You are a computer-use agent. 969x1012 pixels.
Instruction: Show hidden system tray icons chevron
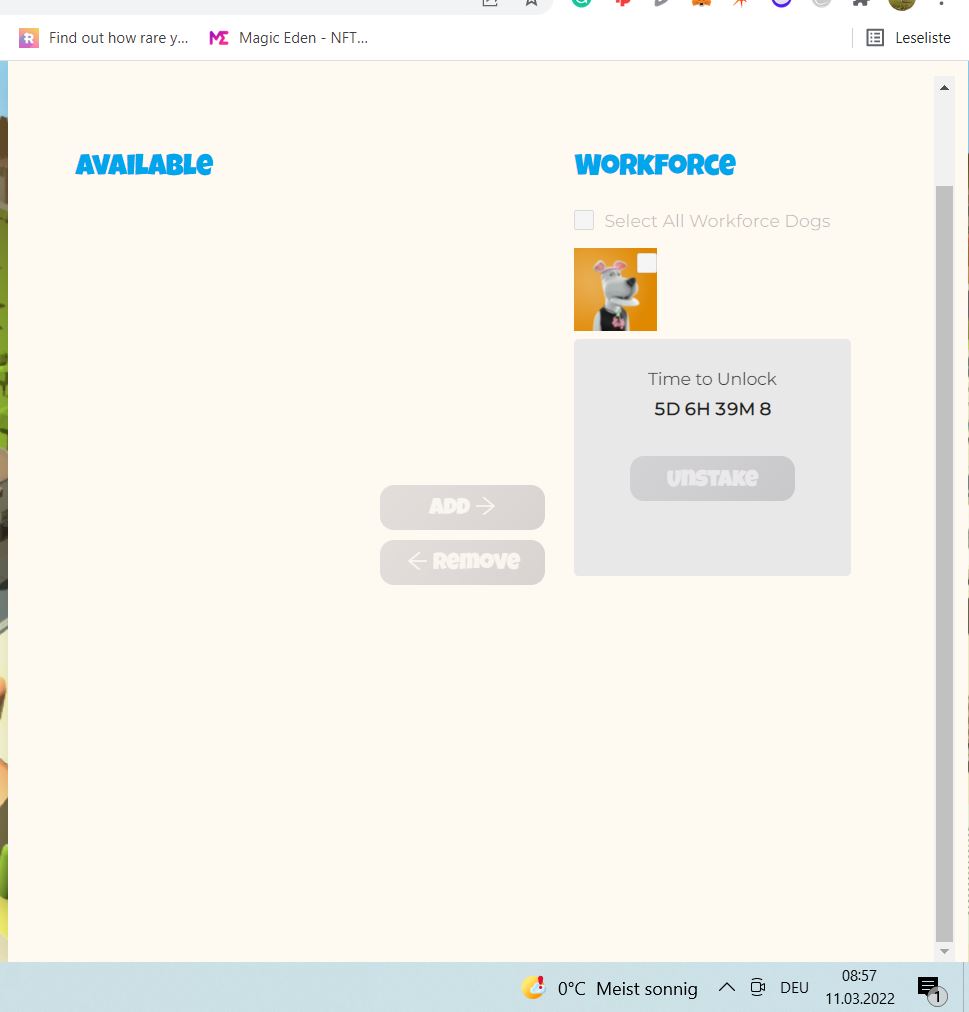click(727, 987)
